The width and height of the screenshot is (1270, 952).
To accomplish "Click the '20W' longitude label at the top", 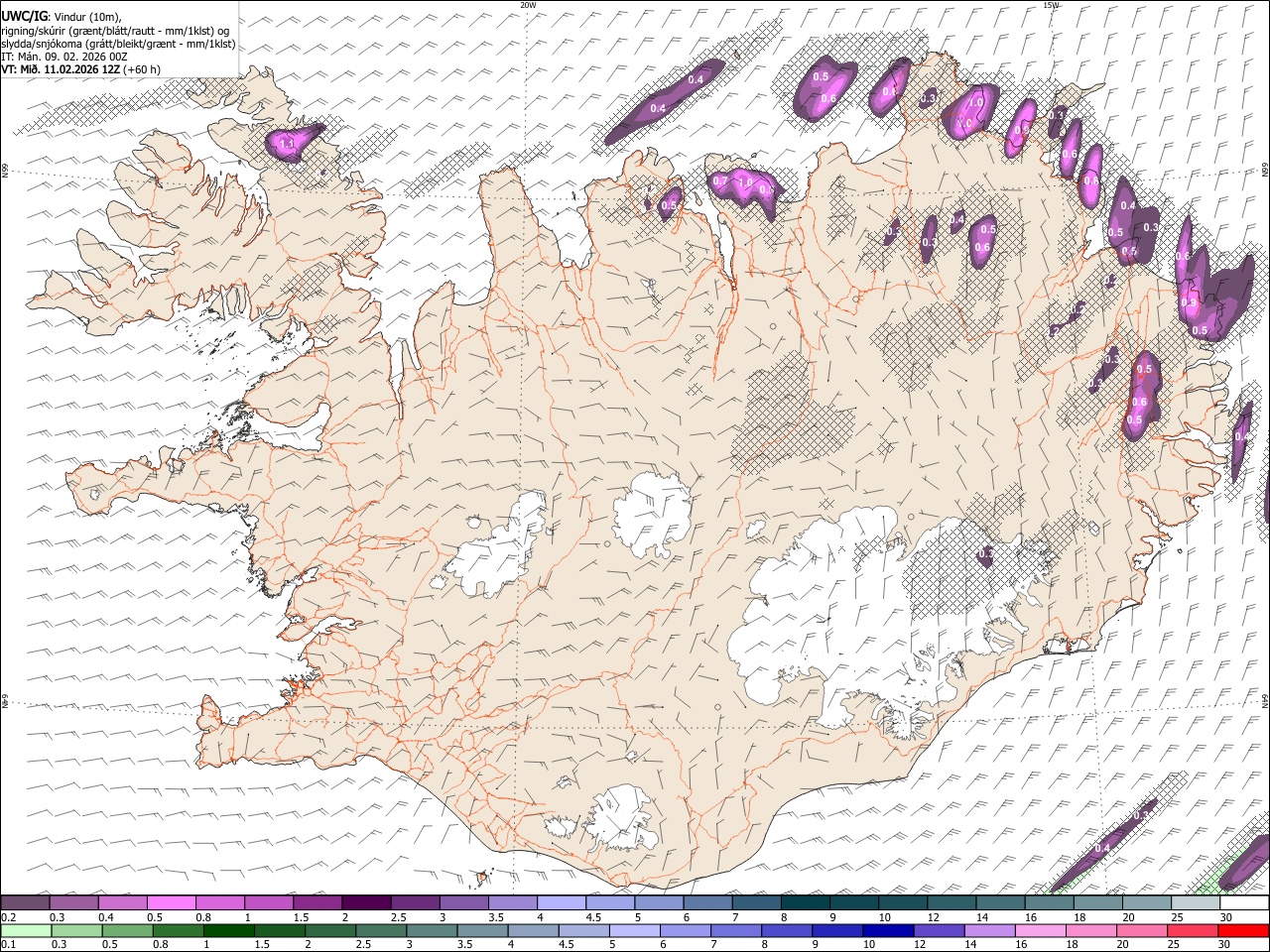I will tap(528, 5).
